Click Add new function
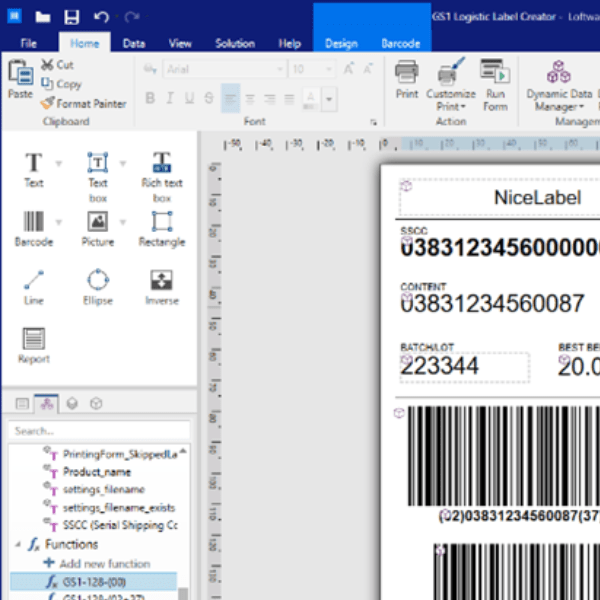Screen dimensions: 600x600 click(97, 563)
